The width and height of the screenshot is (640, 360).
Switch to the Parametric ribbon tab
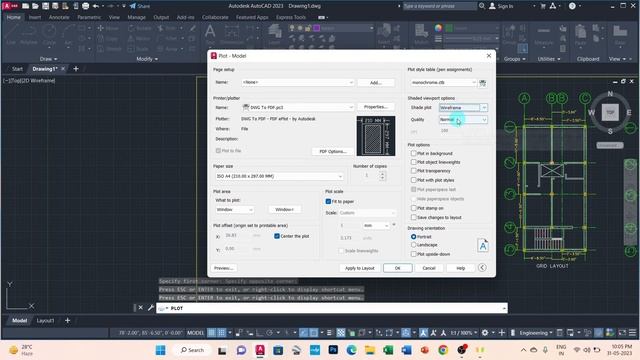coord(89,18)
